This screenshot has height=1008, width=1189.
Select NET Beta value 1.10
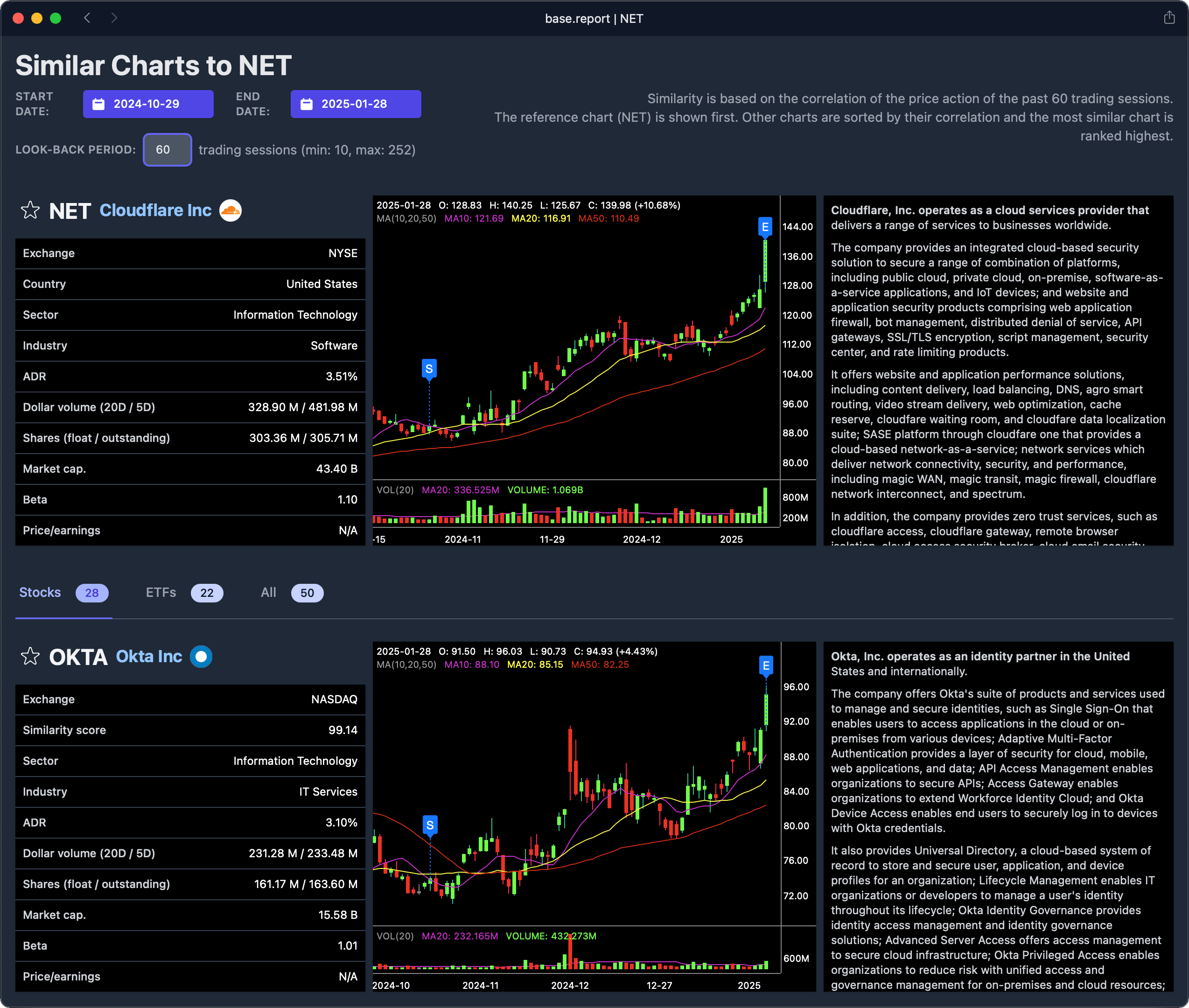pos(347,499)
